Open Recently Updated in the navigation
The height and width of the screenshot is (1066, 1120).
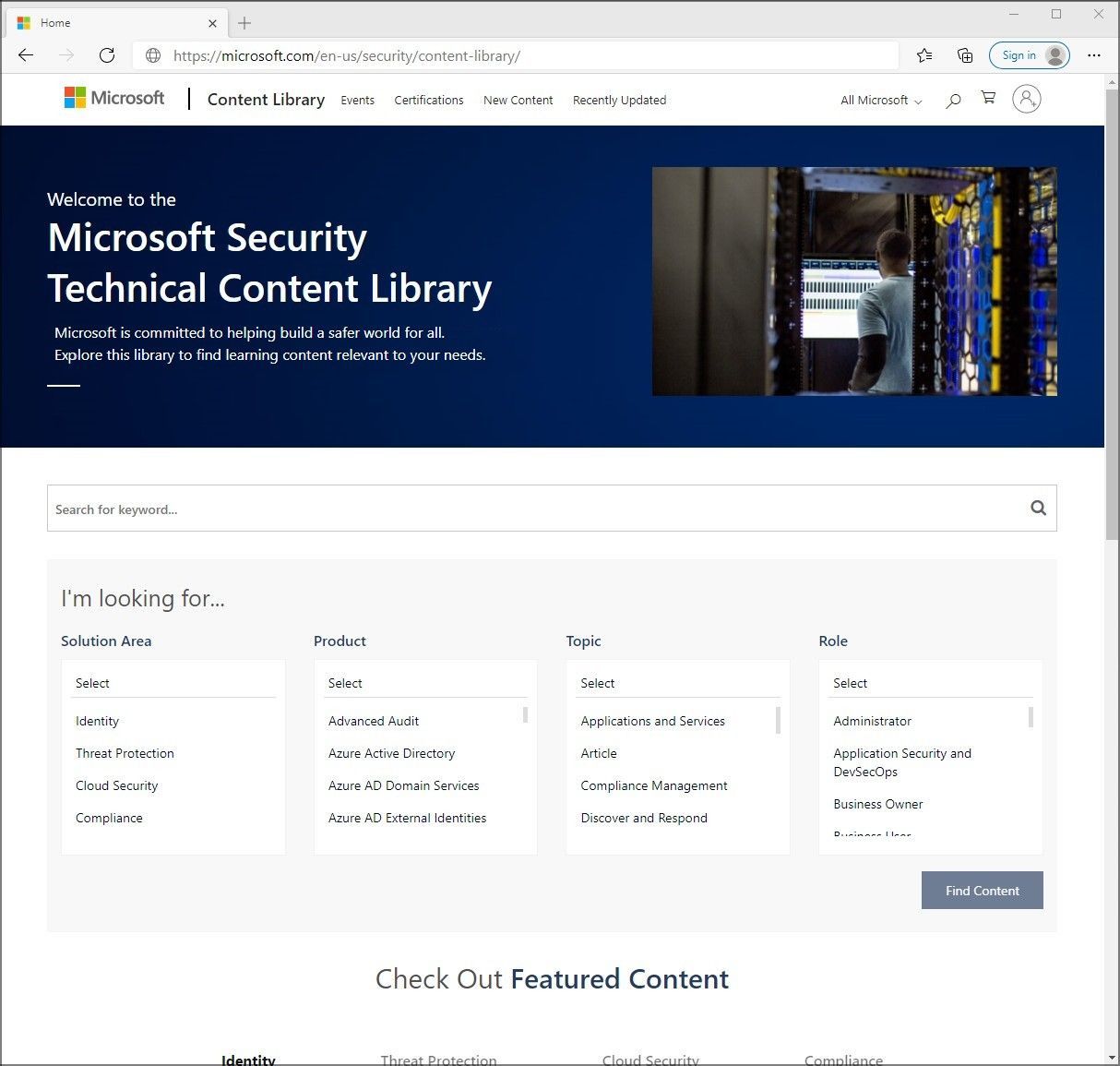pos(619,100)
